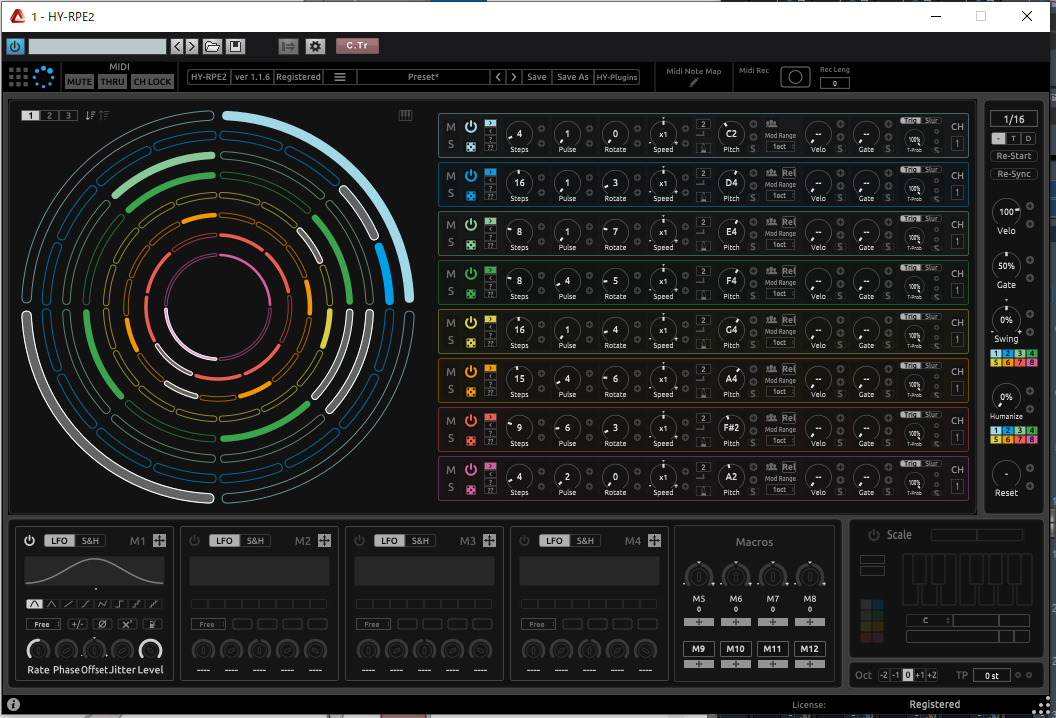This screenshot has height=718, width=1056.
Task: Open the Free sync mode dropdown in M1
Action: (44, 624)
